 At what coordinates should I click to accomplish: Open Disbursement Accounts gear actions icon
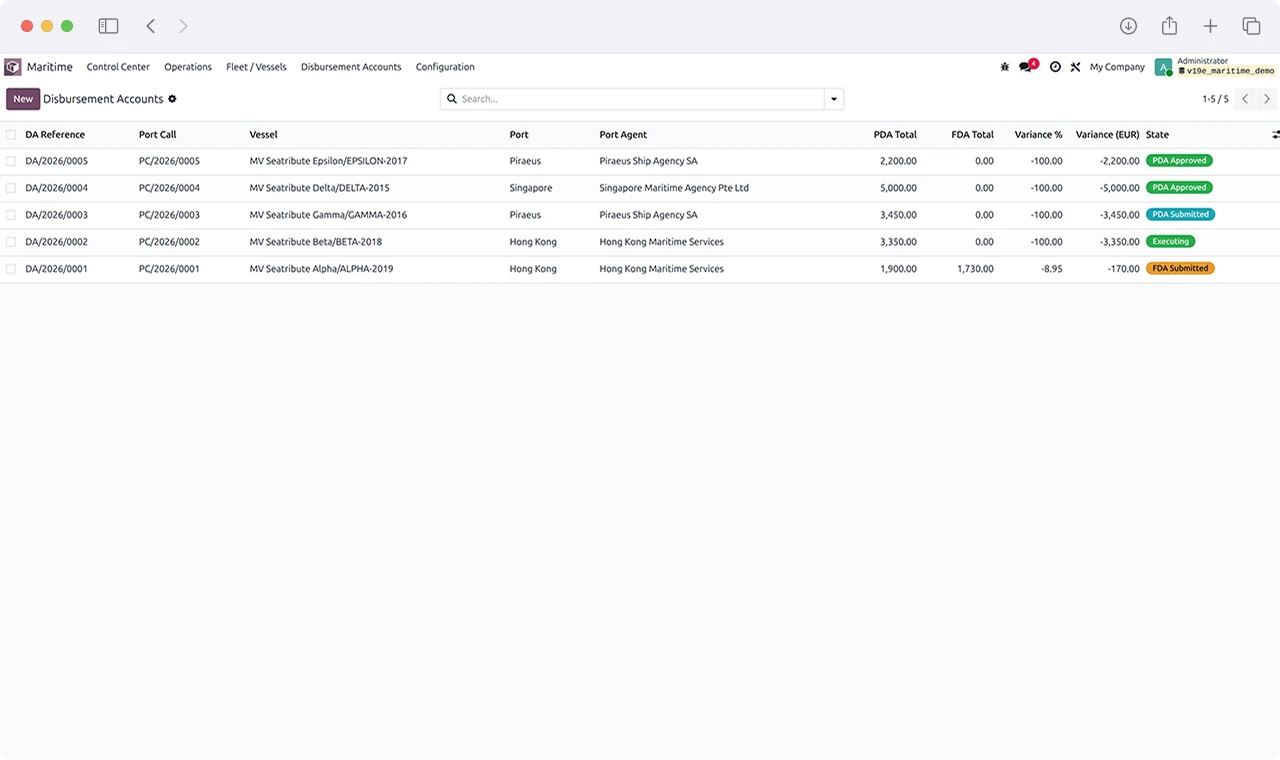(x=172, y=99)
